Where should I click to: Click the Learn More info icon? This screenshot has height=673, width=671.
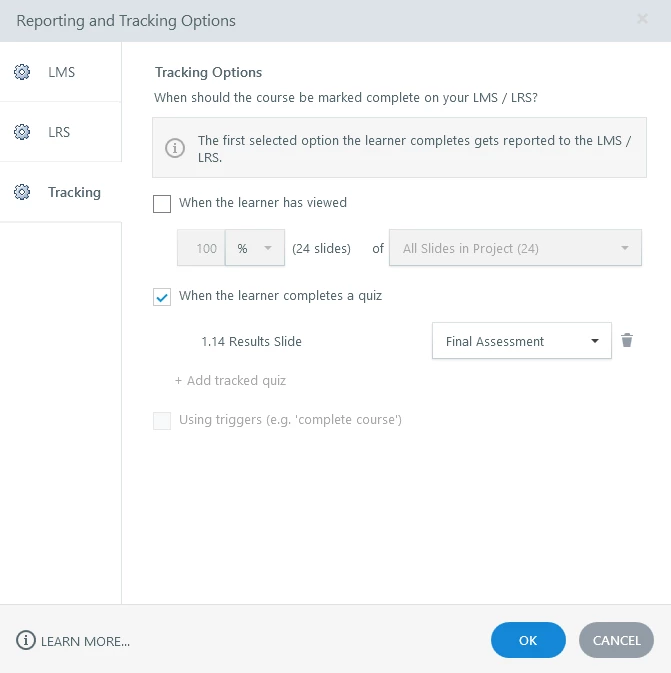coord(26,640)
